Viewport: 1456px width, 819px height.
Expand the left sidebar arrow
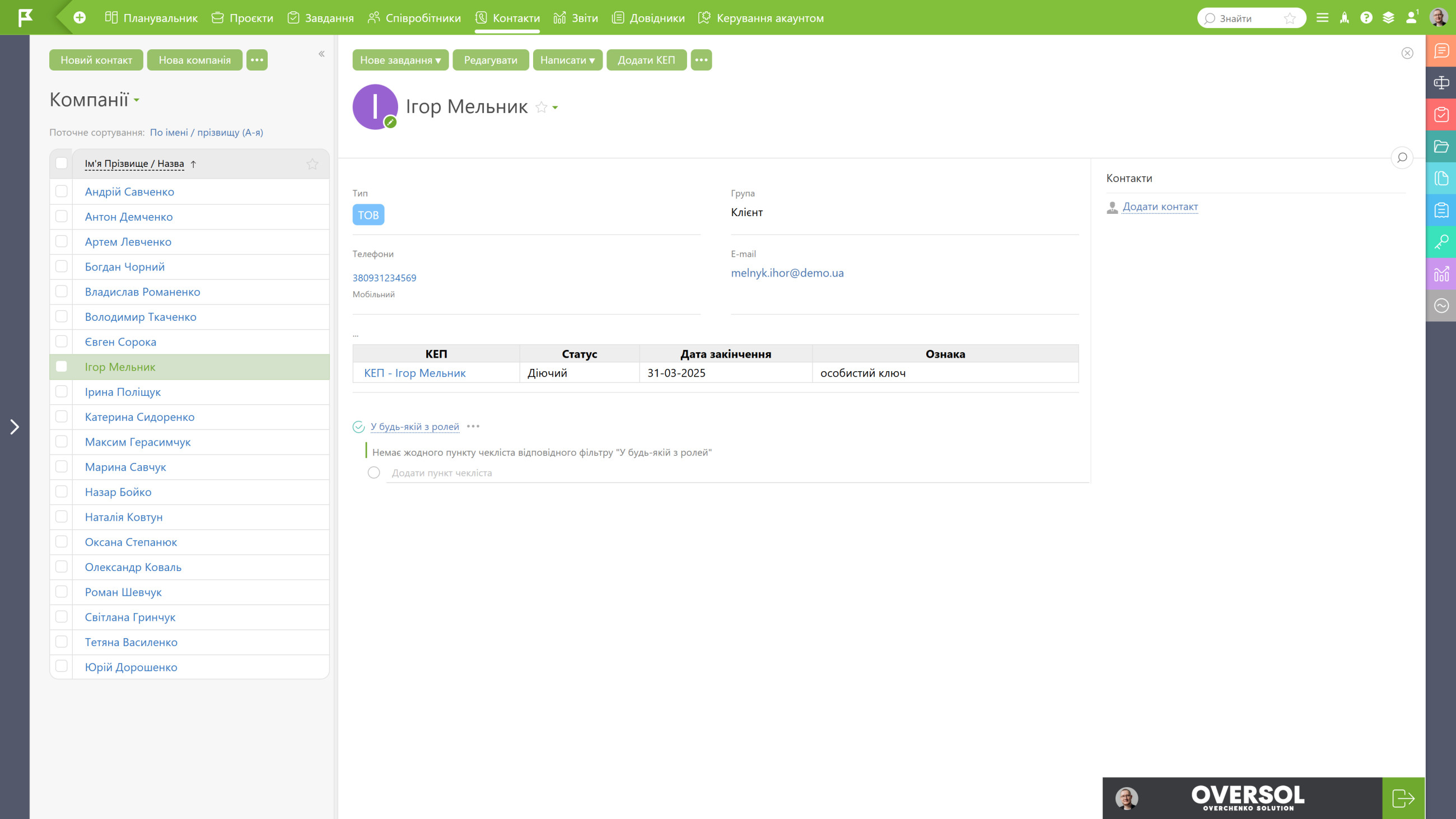(15, 427)
